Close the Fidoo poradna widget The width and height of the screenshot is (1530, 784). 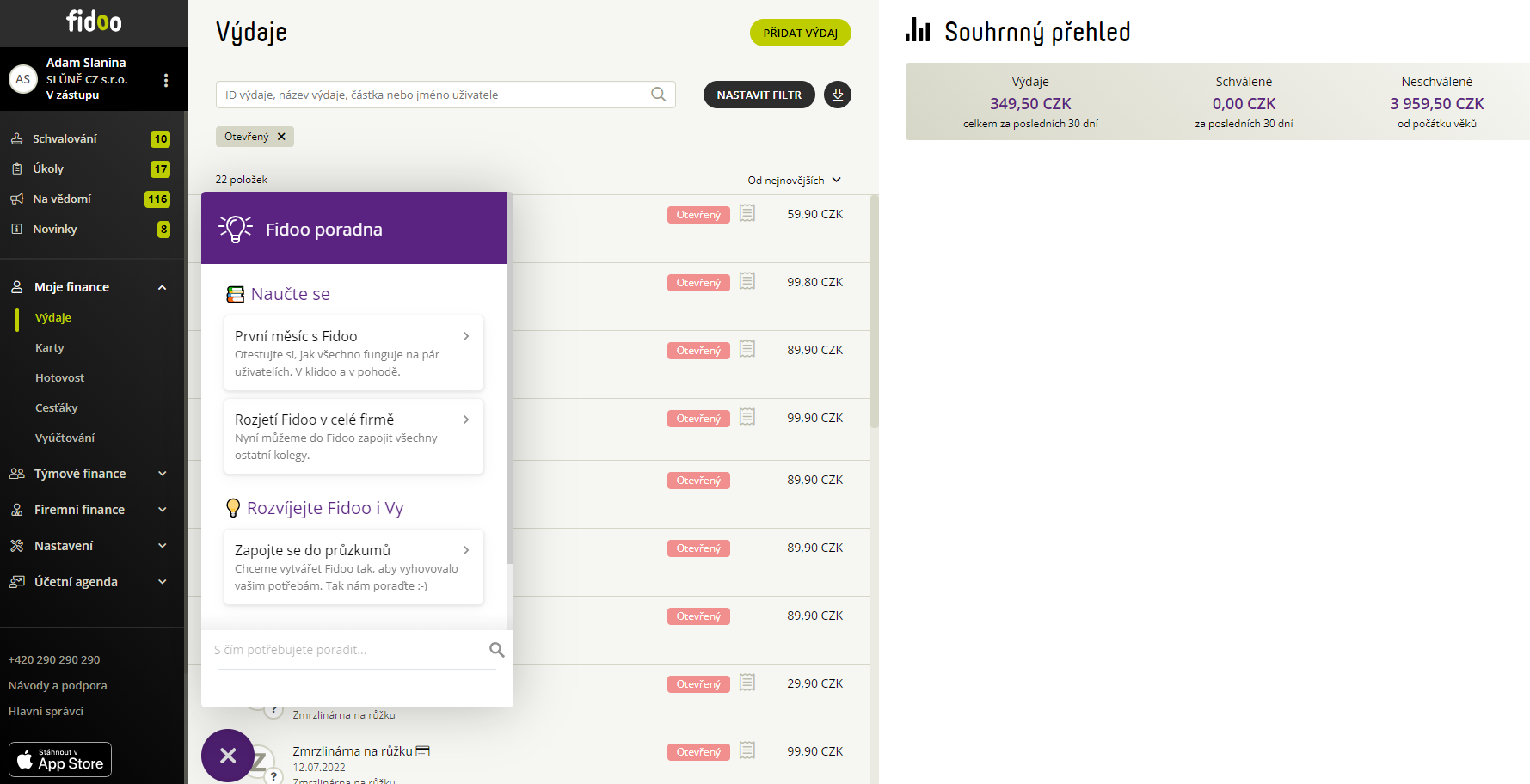click(228, 756)
